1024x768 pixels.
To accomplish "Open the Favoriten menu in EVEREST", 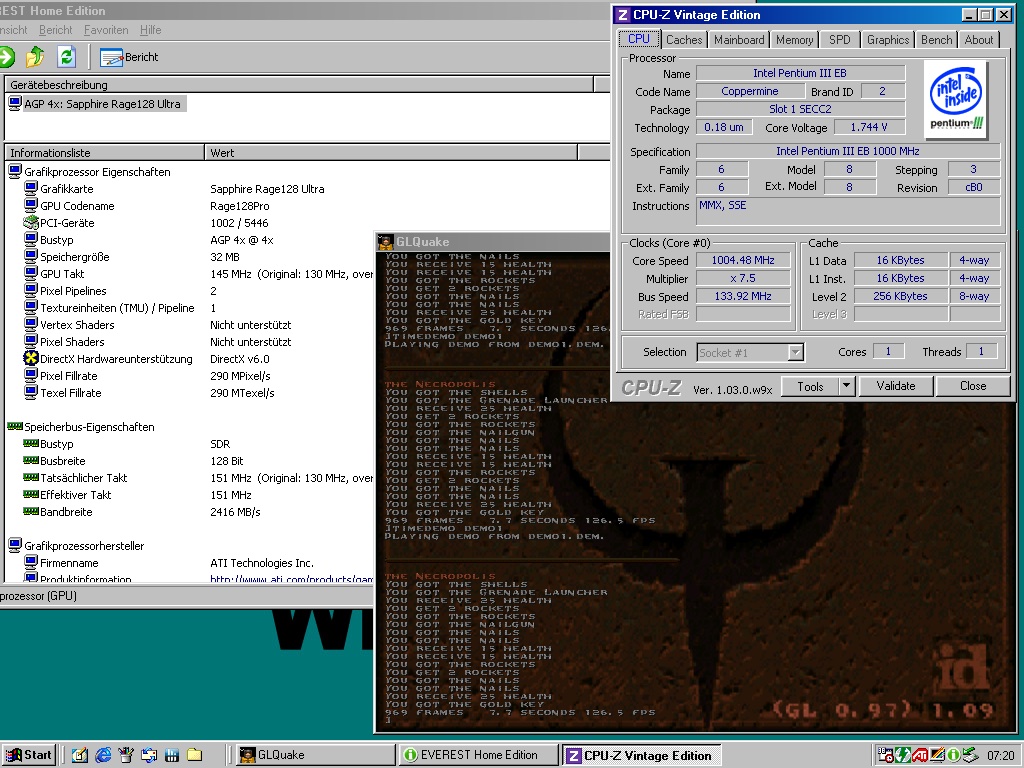I will [106, 30].
